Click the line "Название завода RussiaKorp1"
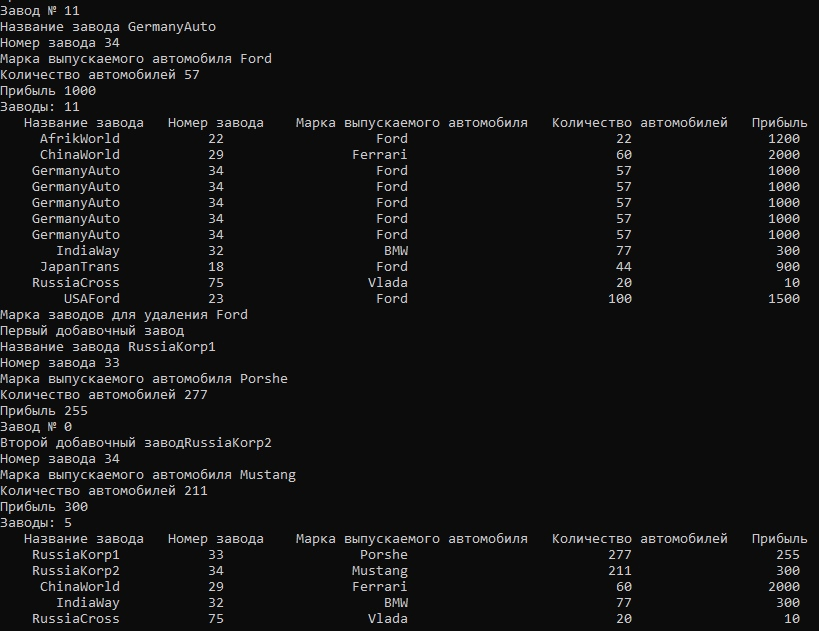 click(x=108, y=347)
